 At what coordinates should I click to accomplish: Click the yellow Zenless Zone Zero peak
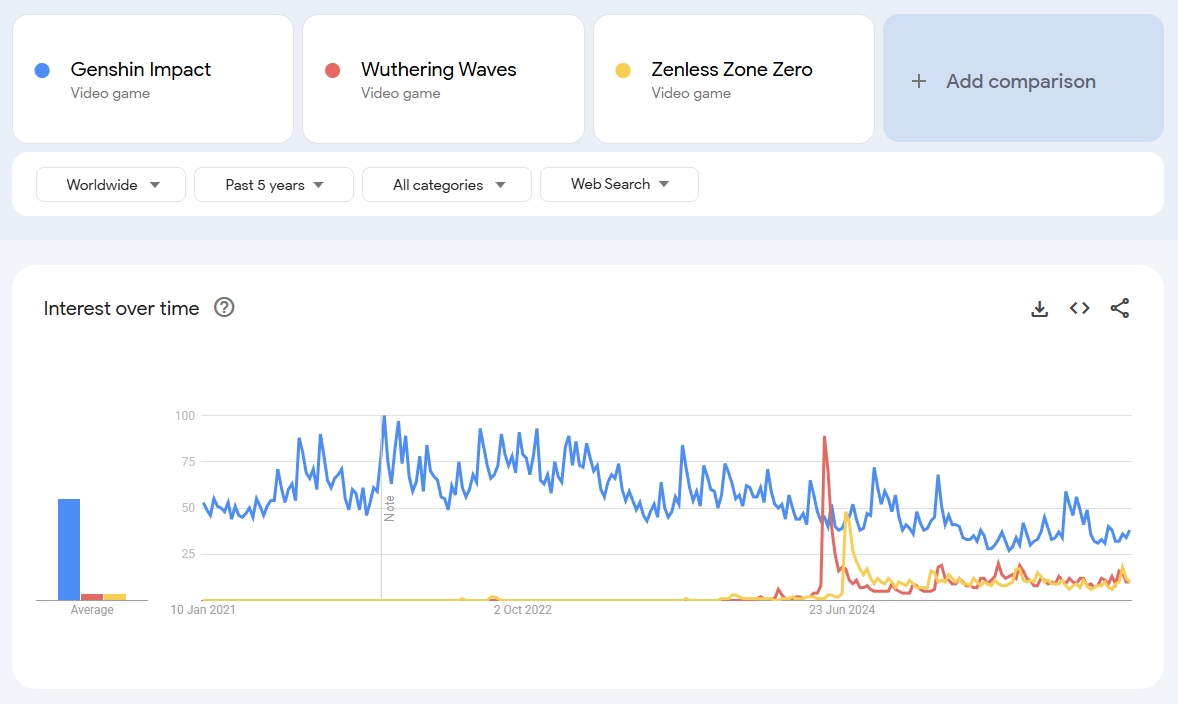(847, 515)
